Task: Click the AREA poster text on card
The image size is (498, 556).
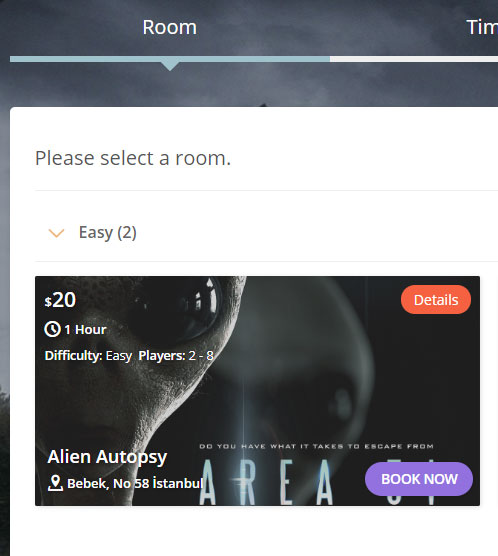Action: coord(266,482)
